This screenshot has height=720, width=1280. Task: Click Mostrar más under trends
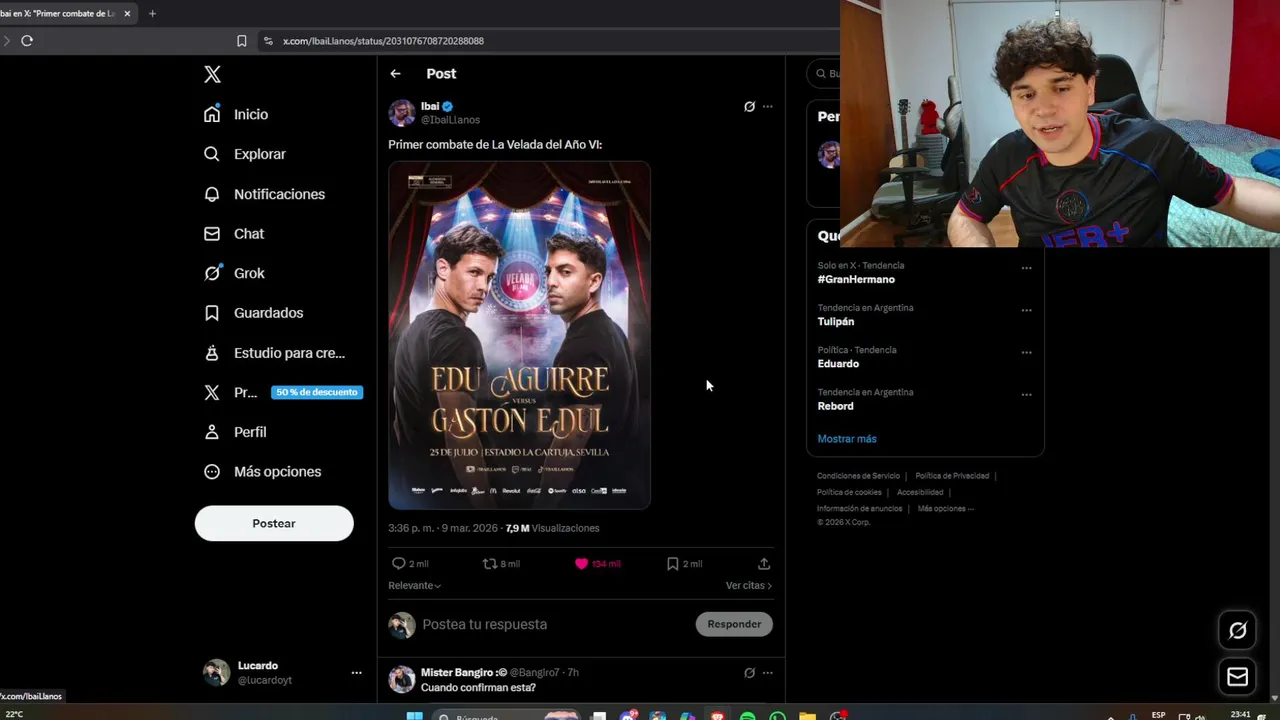(x=847, y=439)
